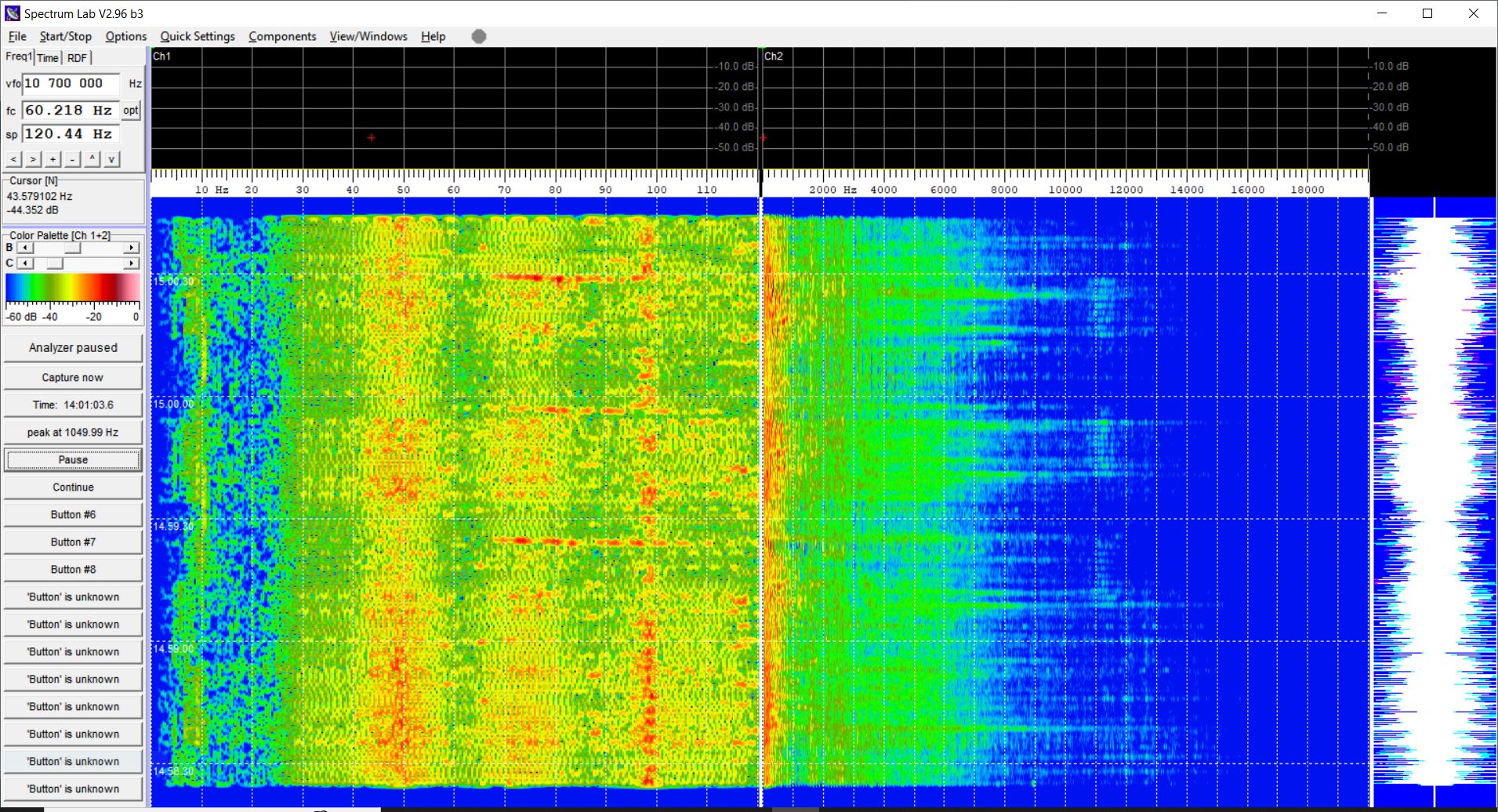Click the 15:00:30 time label on waterfall
This screenshot has width=1498, height=812.
coord(173,281)
